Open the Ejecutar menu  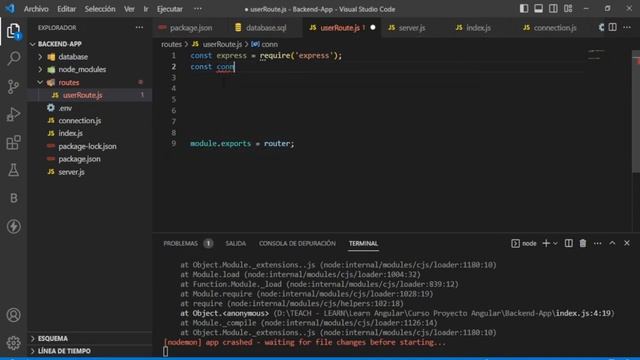pos(170,9)
